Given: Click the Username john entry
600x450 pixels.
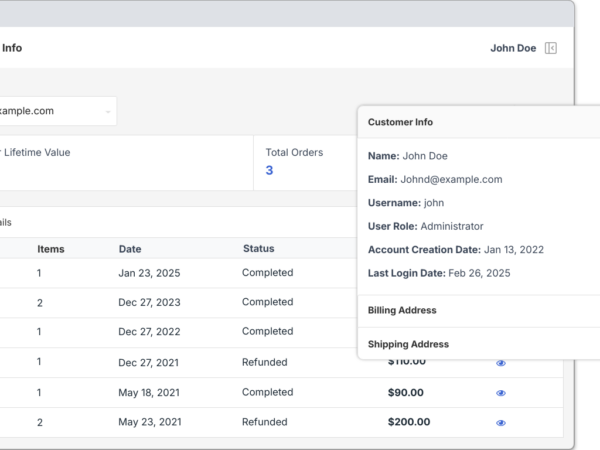Looking at the screenshot, I should tap(406, 203).
